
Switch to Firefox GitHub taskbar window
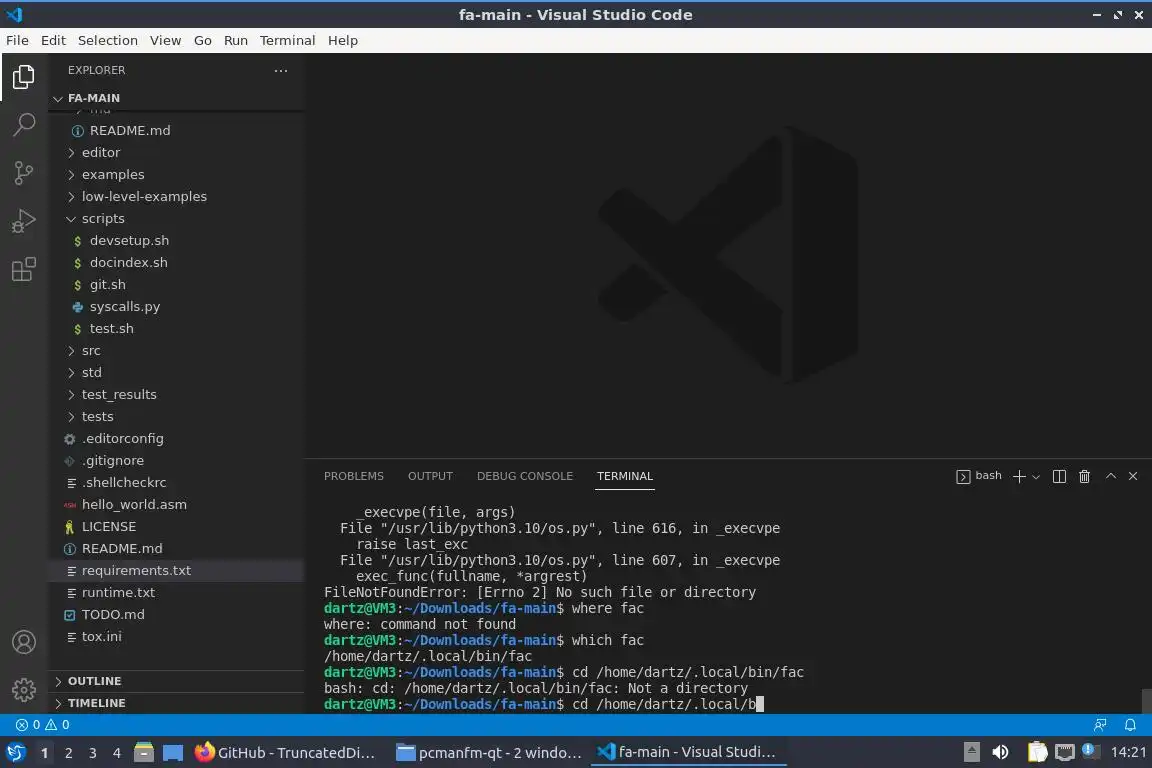click(285, 753)
